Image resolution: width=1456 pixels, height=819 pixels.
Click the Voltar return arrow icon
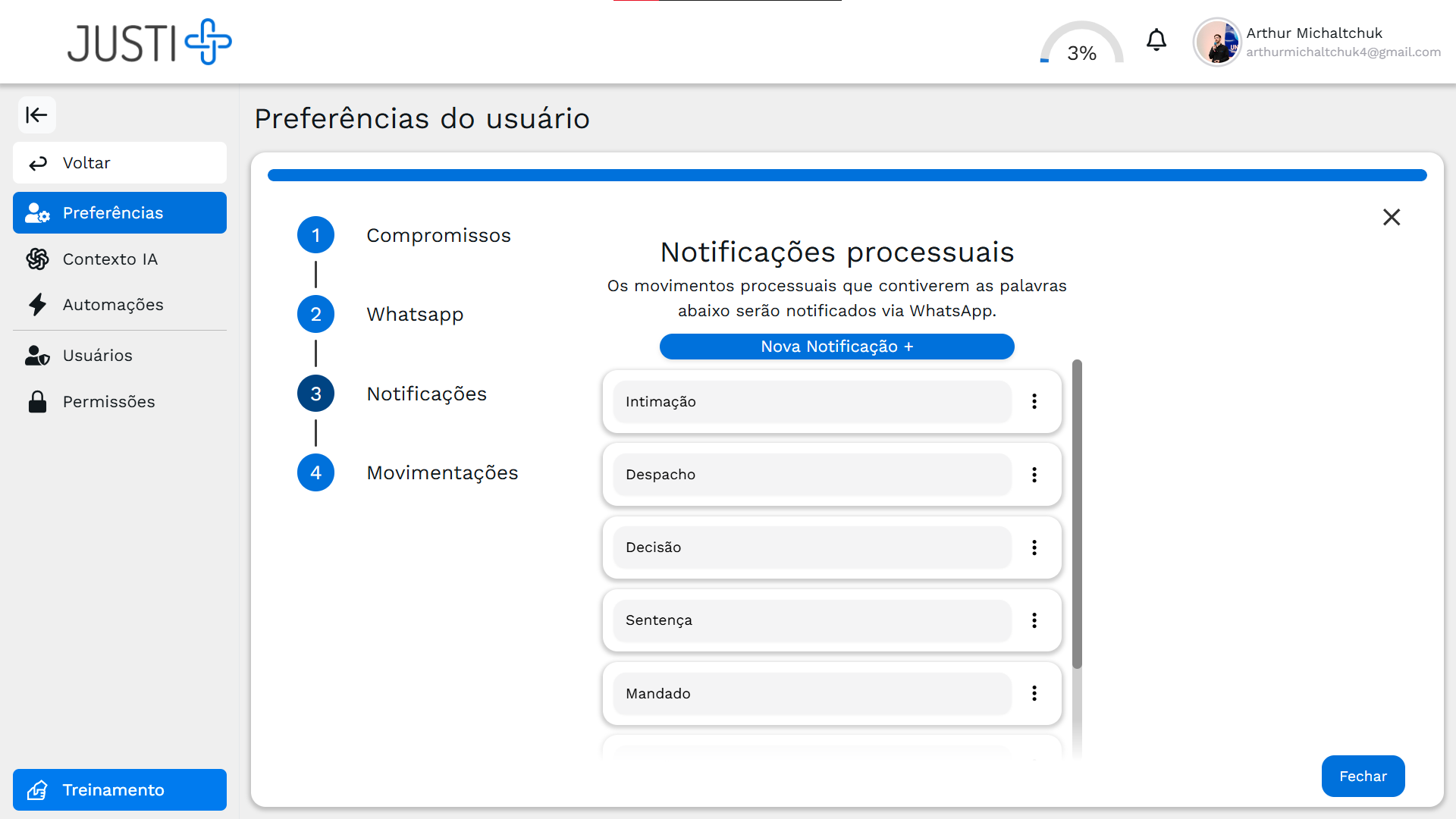pyautogui.click(x=37, y=162)
